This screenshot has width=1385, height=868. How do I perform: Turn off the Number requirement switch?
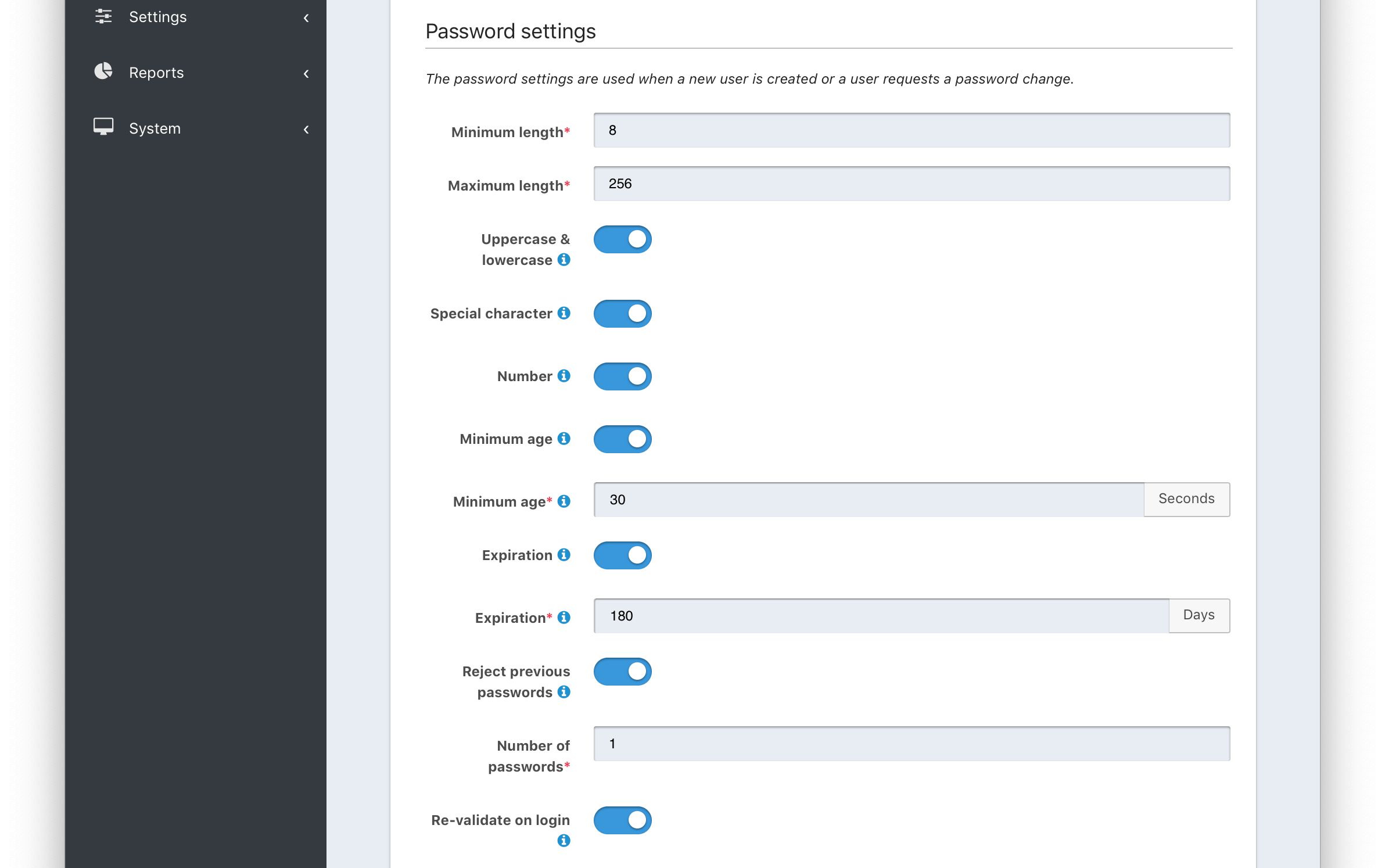point(622,376)
